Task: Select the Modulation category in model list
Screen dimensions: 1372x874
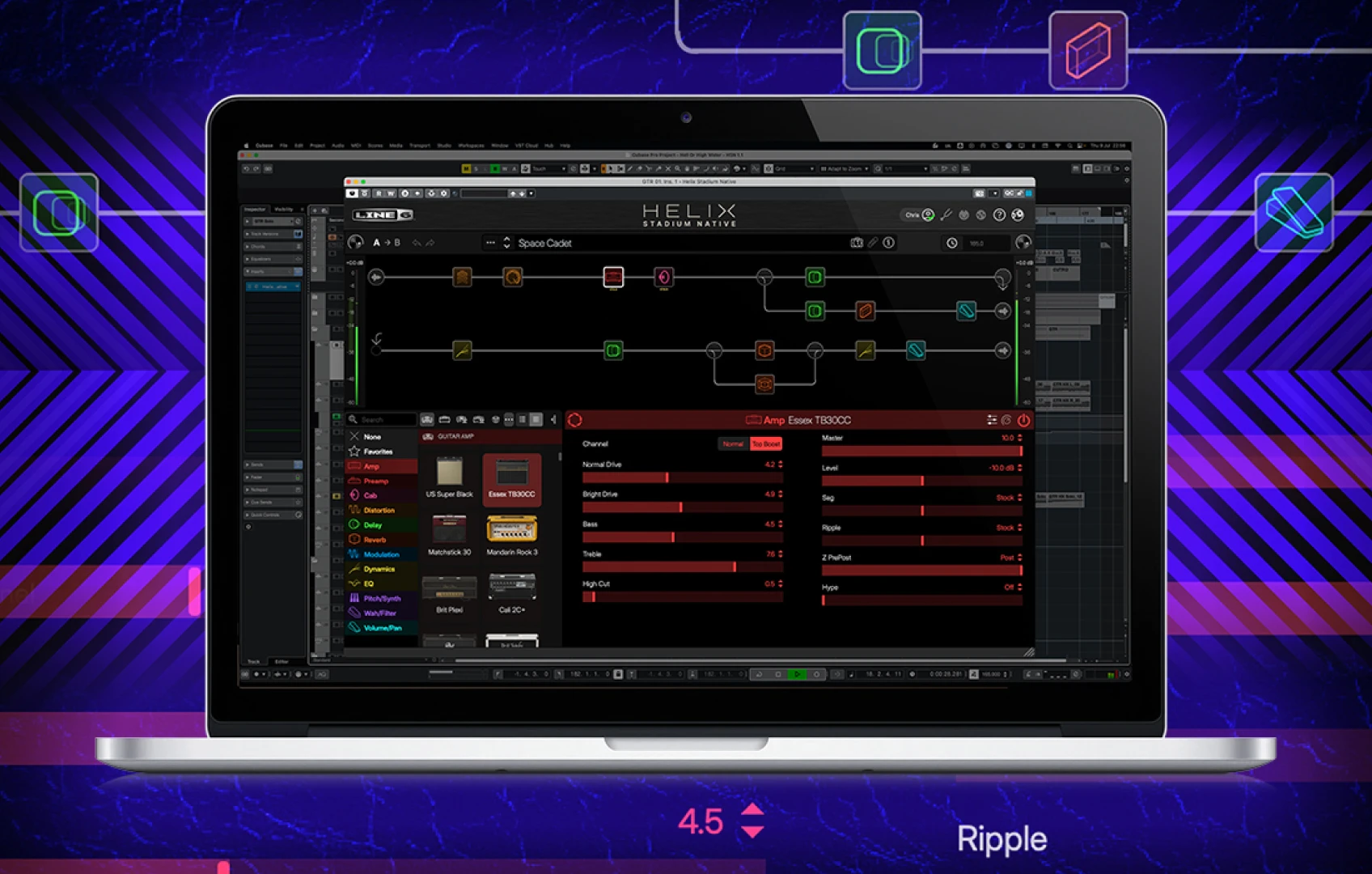Action: click(382, 554)
